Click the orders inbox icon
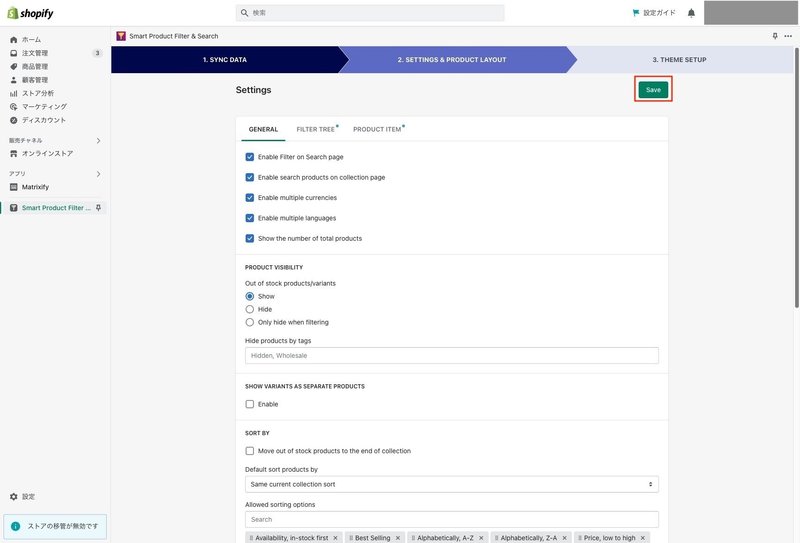The image size is (800, 543). tap(14, 53)
